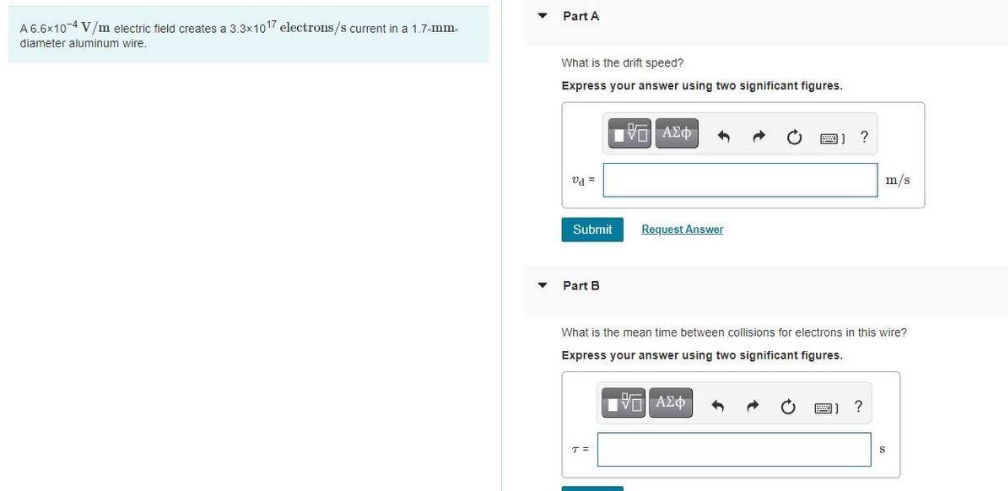Open Greek symbols palette in Part B
The height and width of the screenshot is (491, 1008).
(x=670, y=403)
